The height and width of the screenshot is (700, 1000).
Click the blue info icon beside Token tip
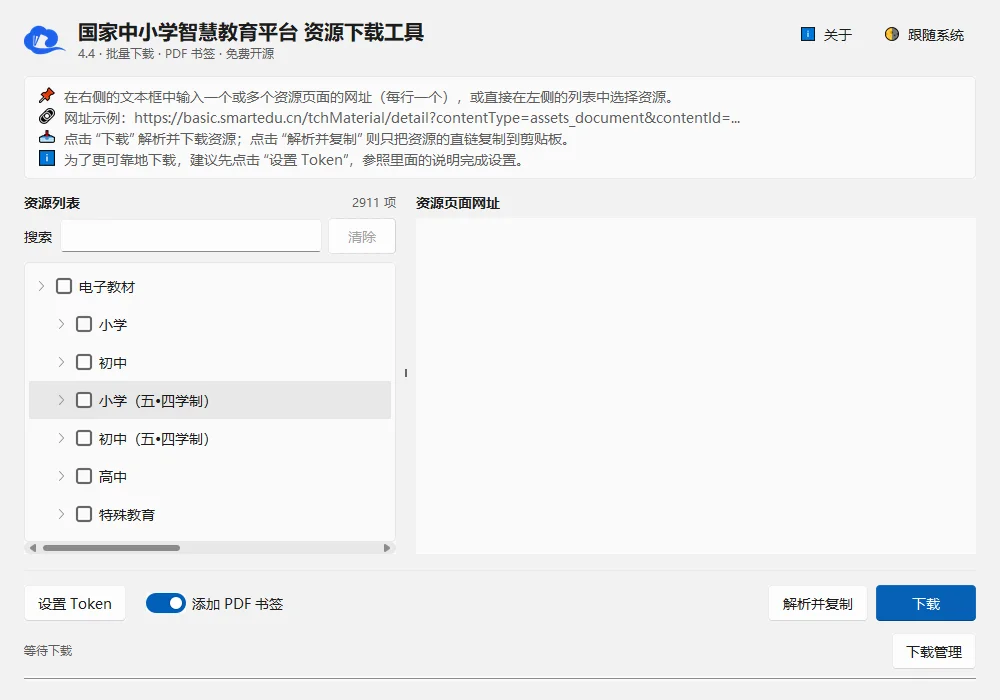coord(47,158)
